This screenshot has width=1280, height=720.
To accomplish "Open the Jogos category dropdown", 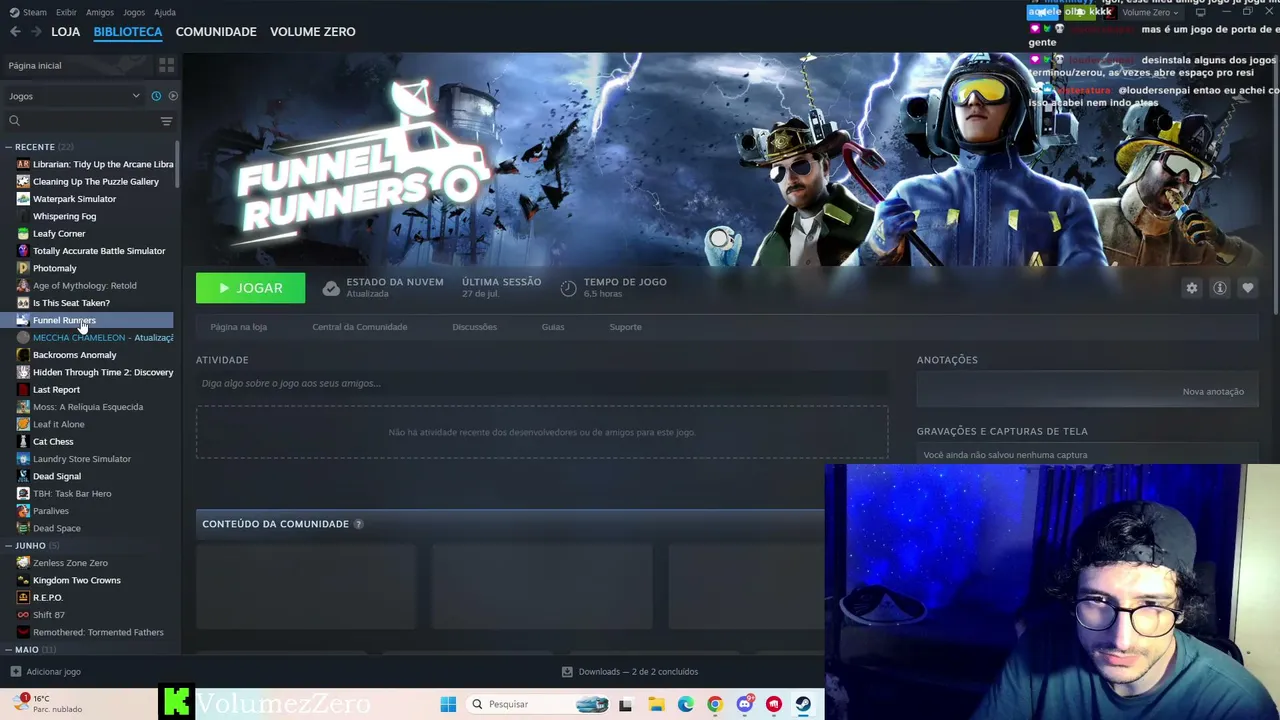I will (x=74, y=96).
